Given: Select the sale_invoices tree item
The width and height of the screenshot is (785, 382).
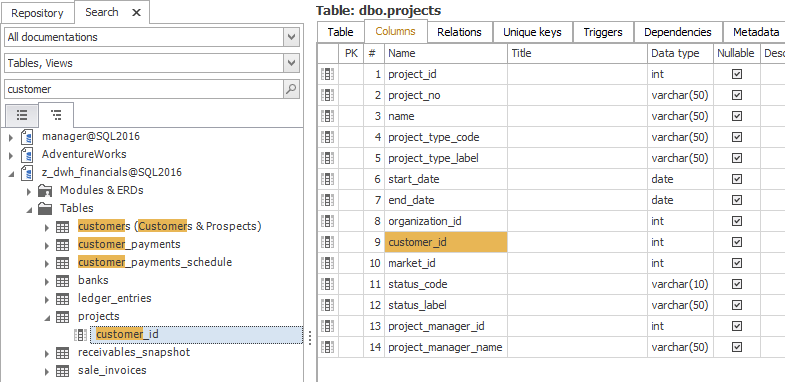Looking at the screenshot, I should click(x=112, y=370).
